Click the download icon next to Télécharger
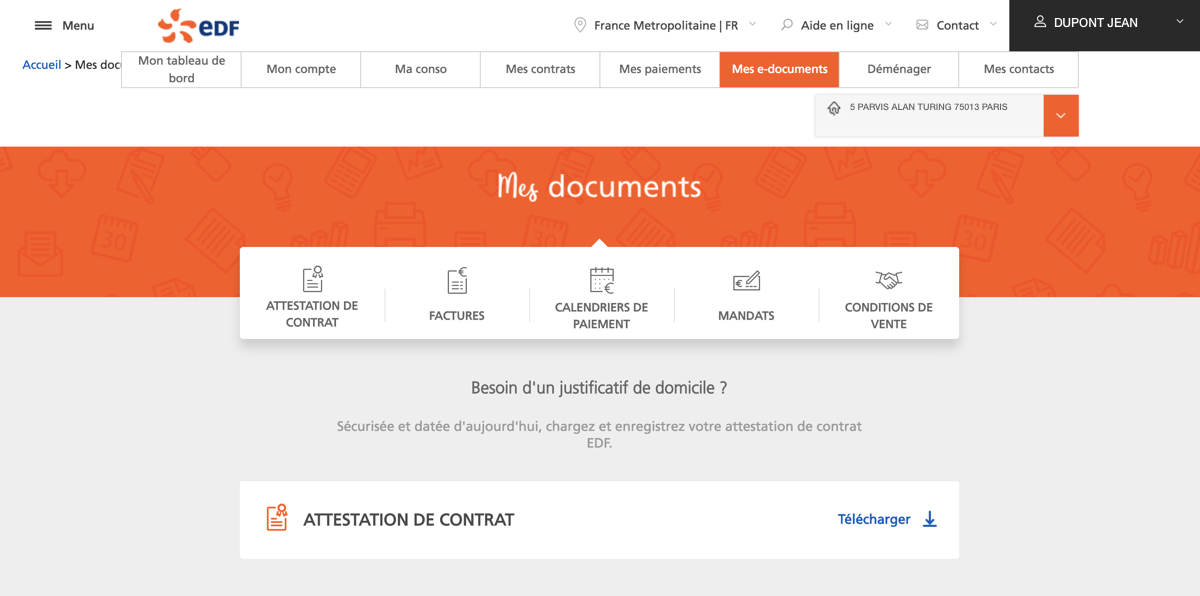Screen dimensions: 1200x596 pyautogui.click(x=930, y=520)
